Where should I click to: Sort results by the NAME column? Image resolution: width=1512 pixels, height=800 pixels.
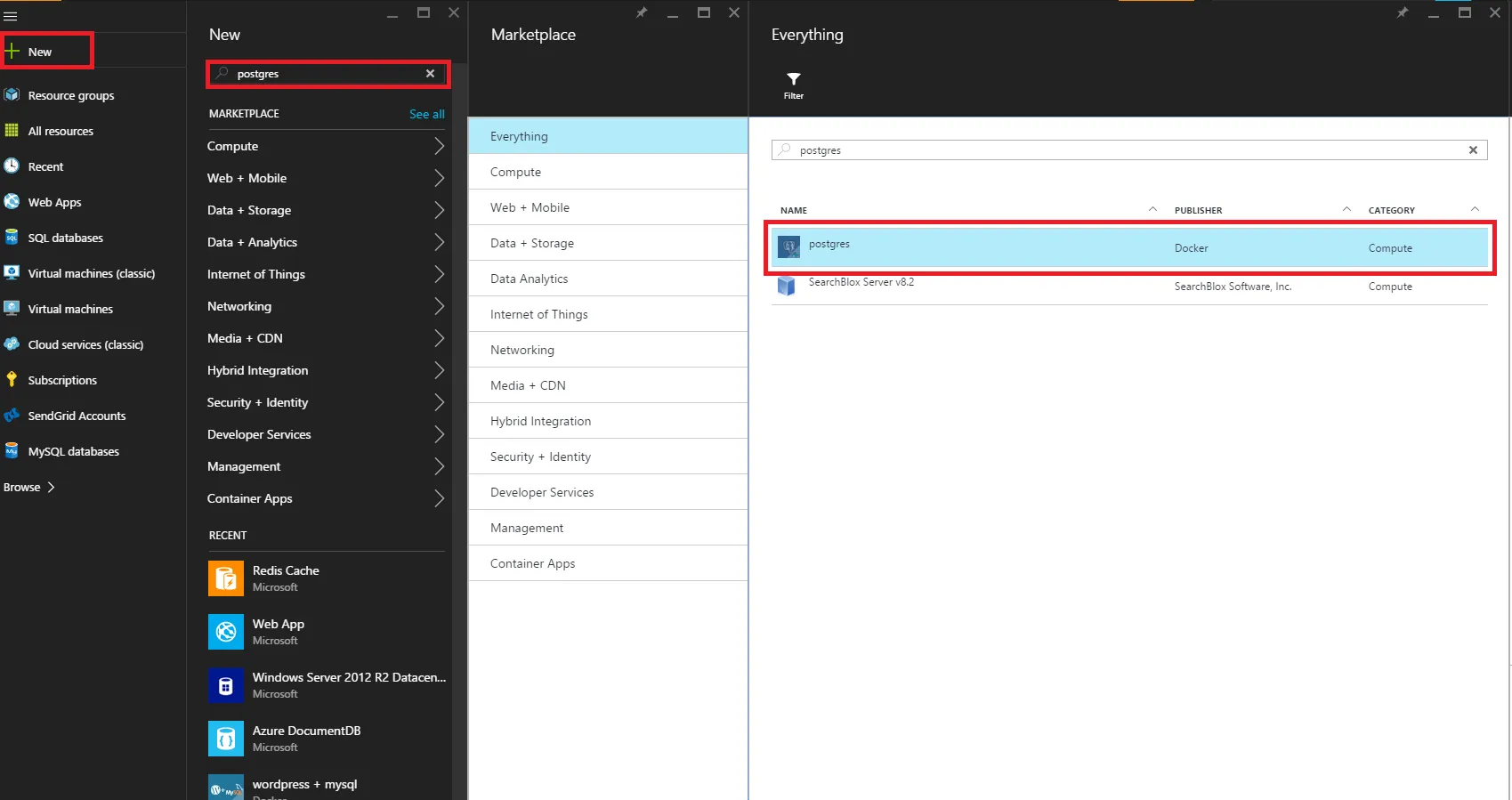(x=794, y=210)
